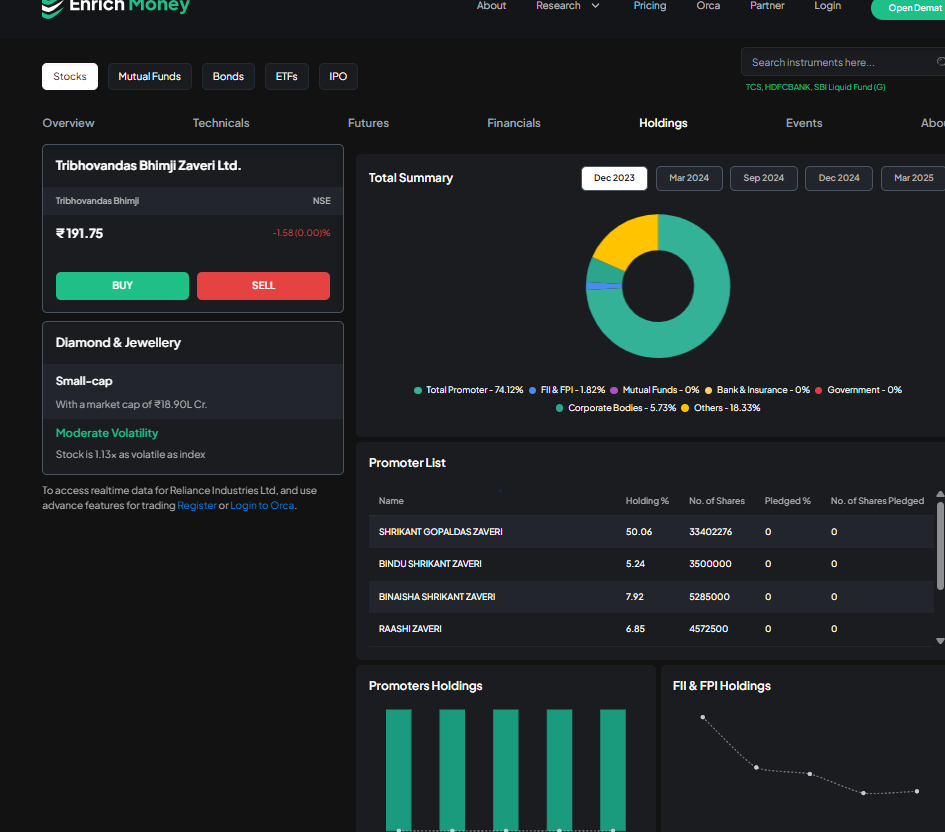Select Mar 2024 summary period
945x832 pixels.
[x=689, y=178]
